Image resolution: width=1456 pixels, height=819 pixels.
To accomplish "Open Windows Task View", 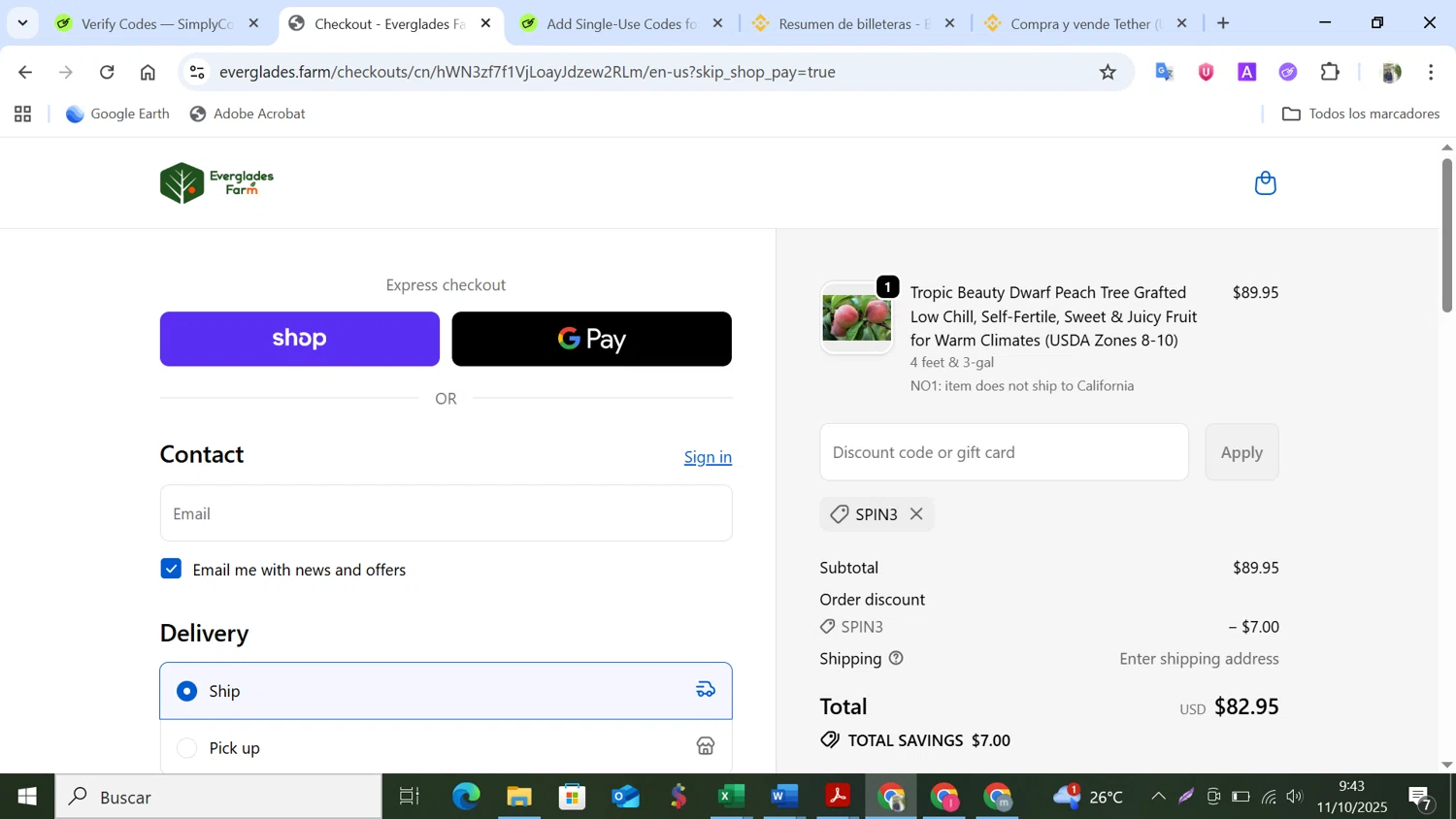I will [410, 797].
